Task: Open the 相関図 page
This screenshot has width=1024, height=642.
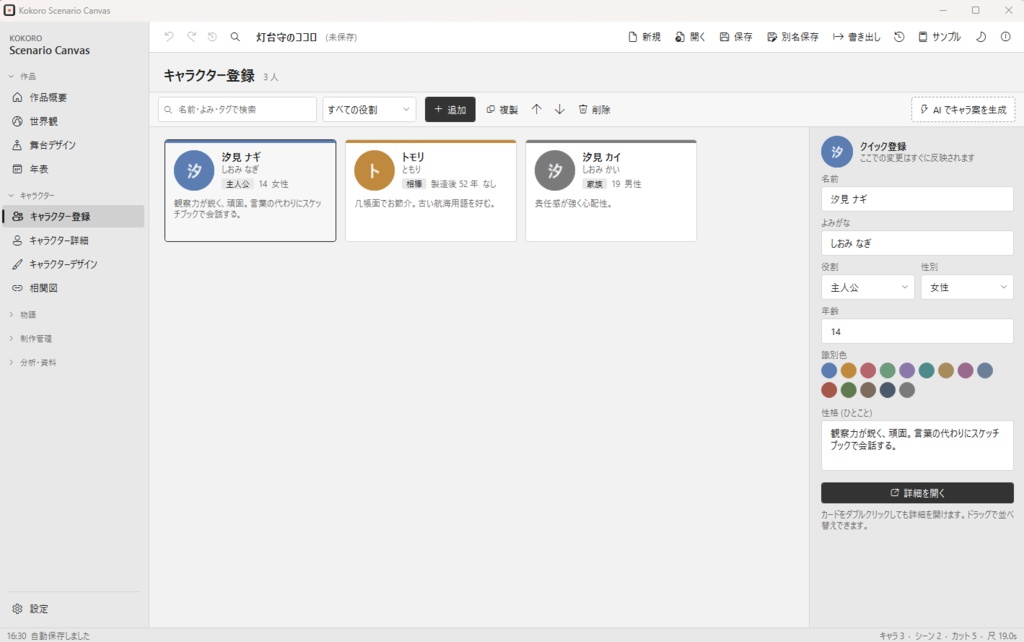Action: [72, 288]
